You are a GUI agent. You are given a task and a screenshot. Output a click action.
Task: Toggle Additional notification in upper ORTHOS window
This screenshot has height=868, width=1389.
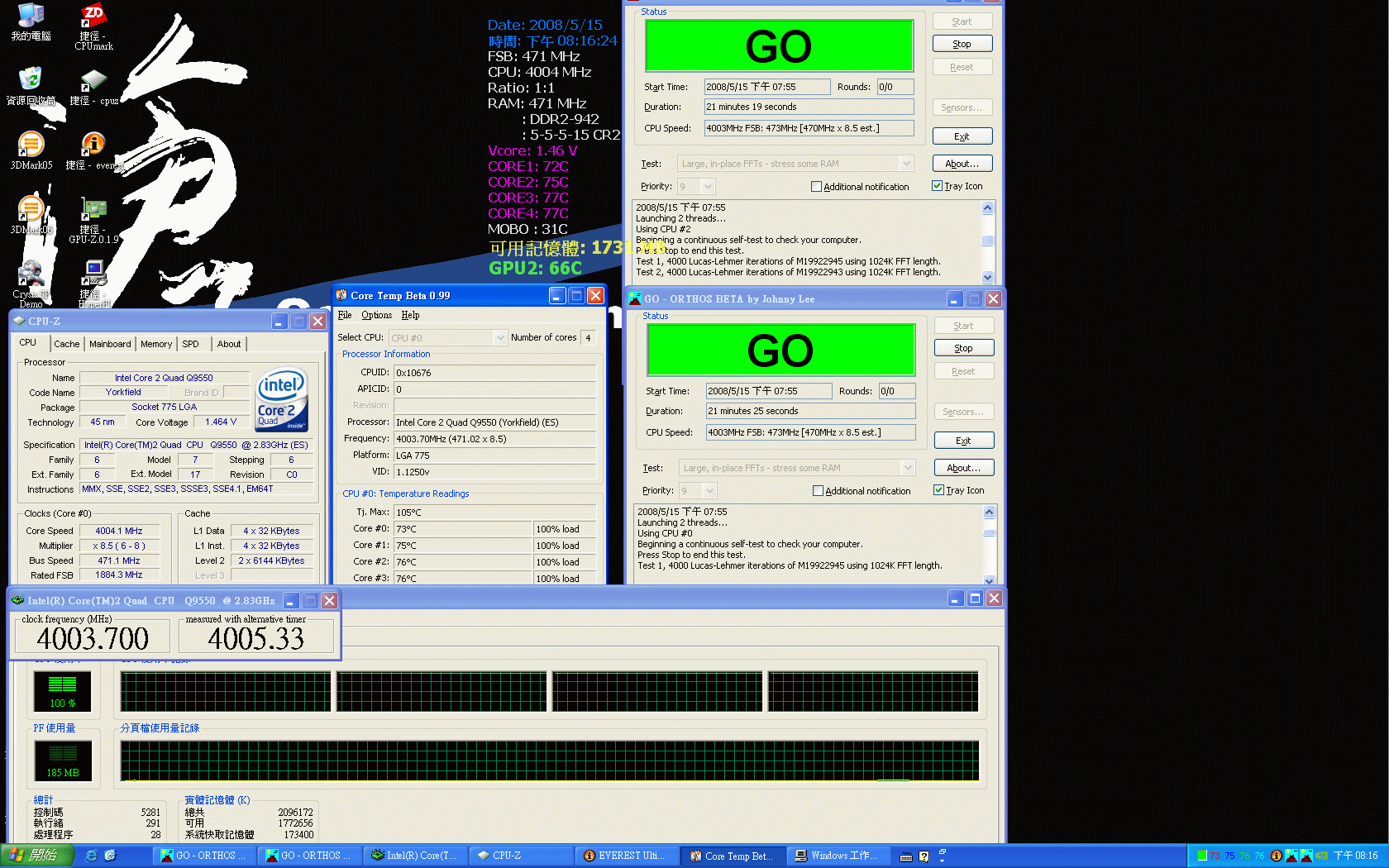[817, 187]
